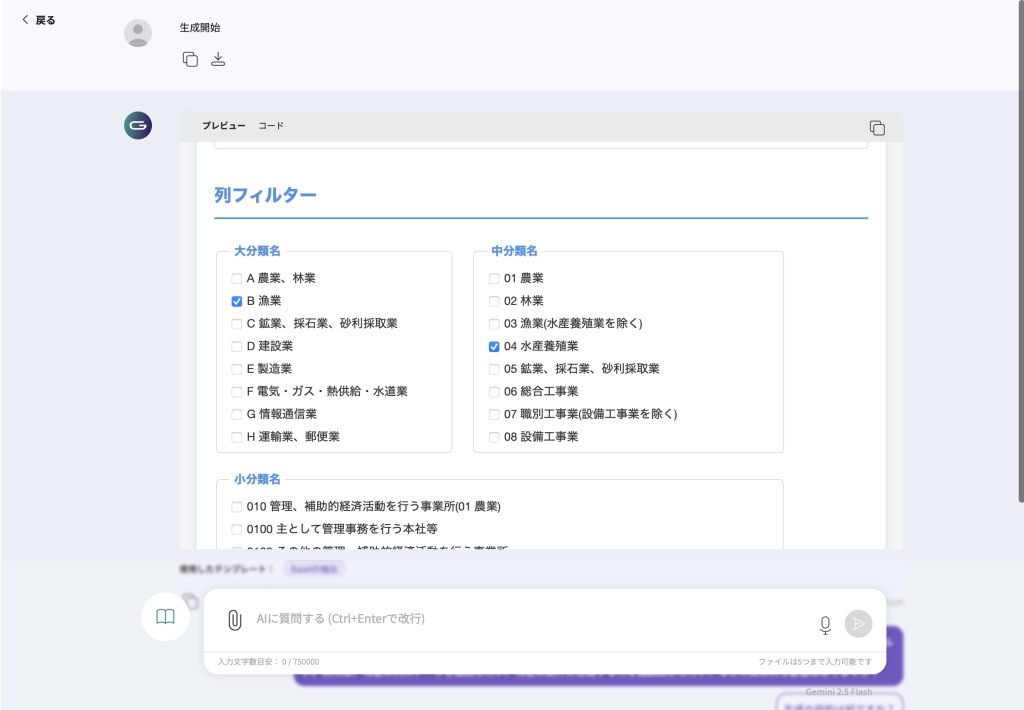Enable the E 製造業 checkbox
This screenshot has height=710, width=1024.
click(x=237, y=369)
